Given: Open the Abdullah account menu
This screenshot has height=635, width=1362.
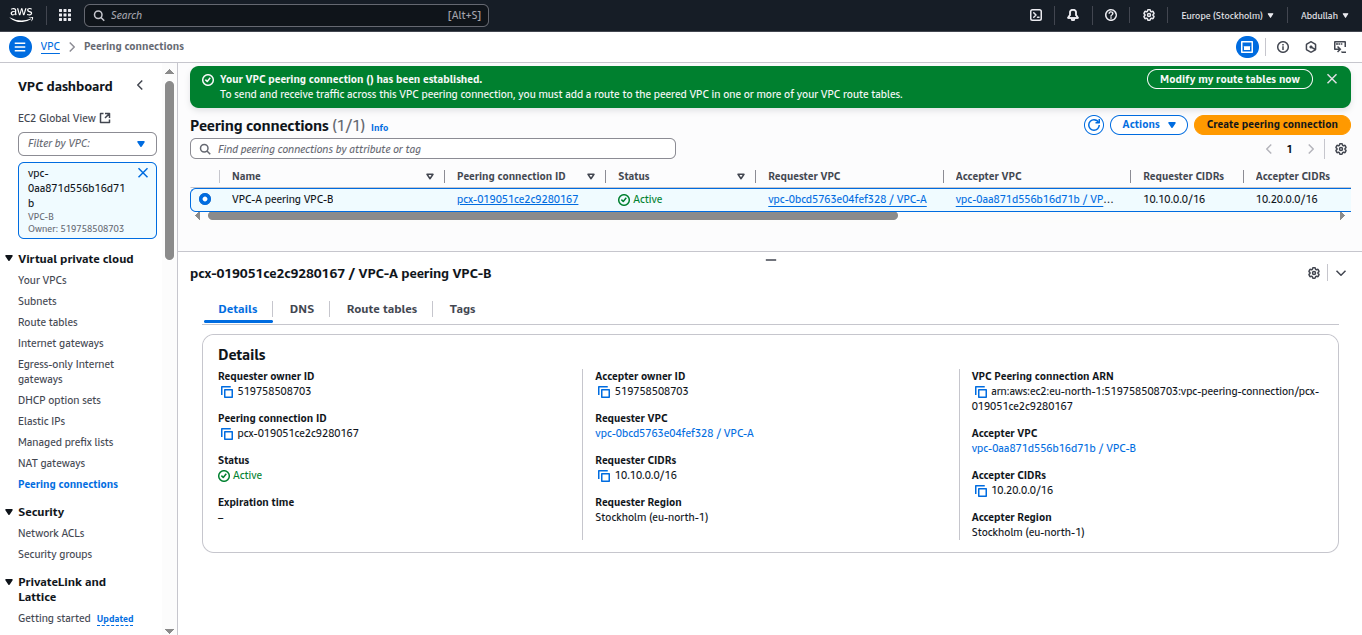Looking at the screenshot, I should (x=1325, y=15).
